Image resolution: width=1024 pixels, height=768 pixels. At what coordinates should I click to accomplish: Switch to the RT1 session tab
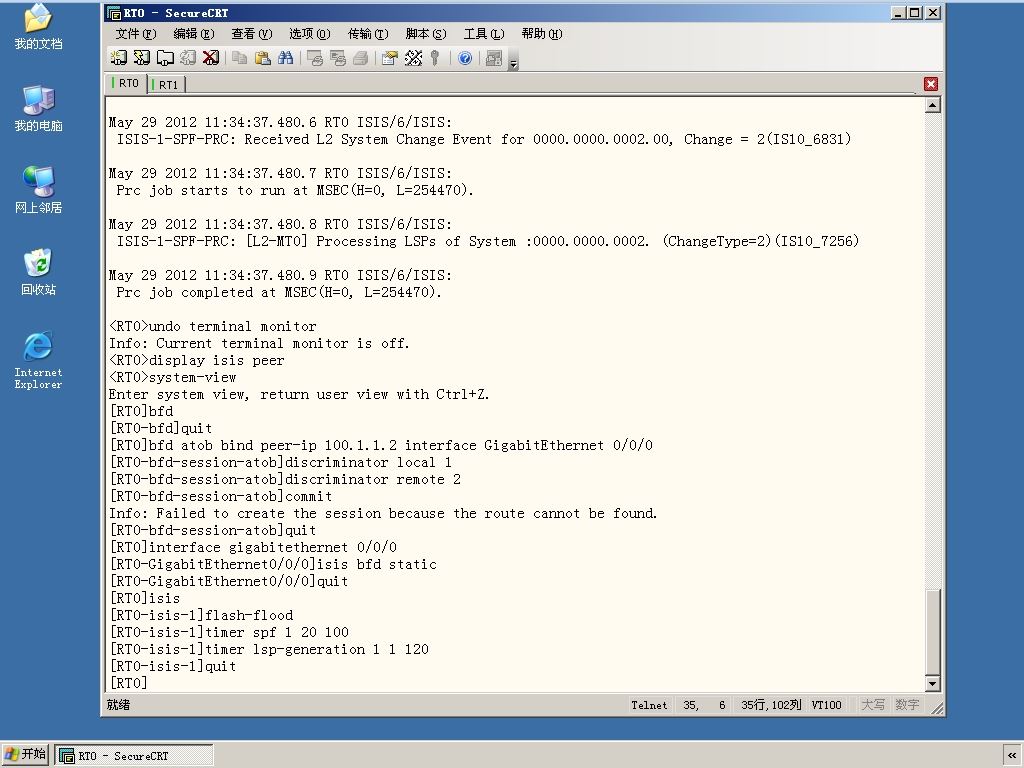pos(167,84)
